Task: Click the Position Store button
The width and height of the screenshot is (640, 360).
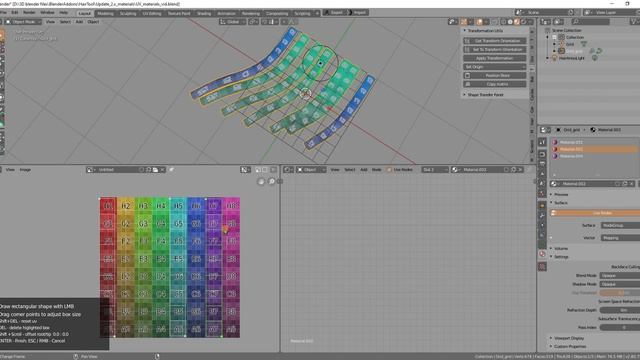Action: coord(495,76)
